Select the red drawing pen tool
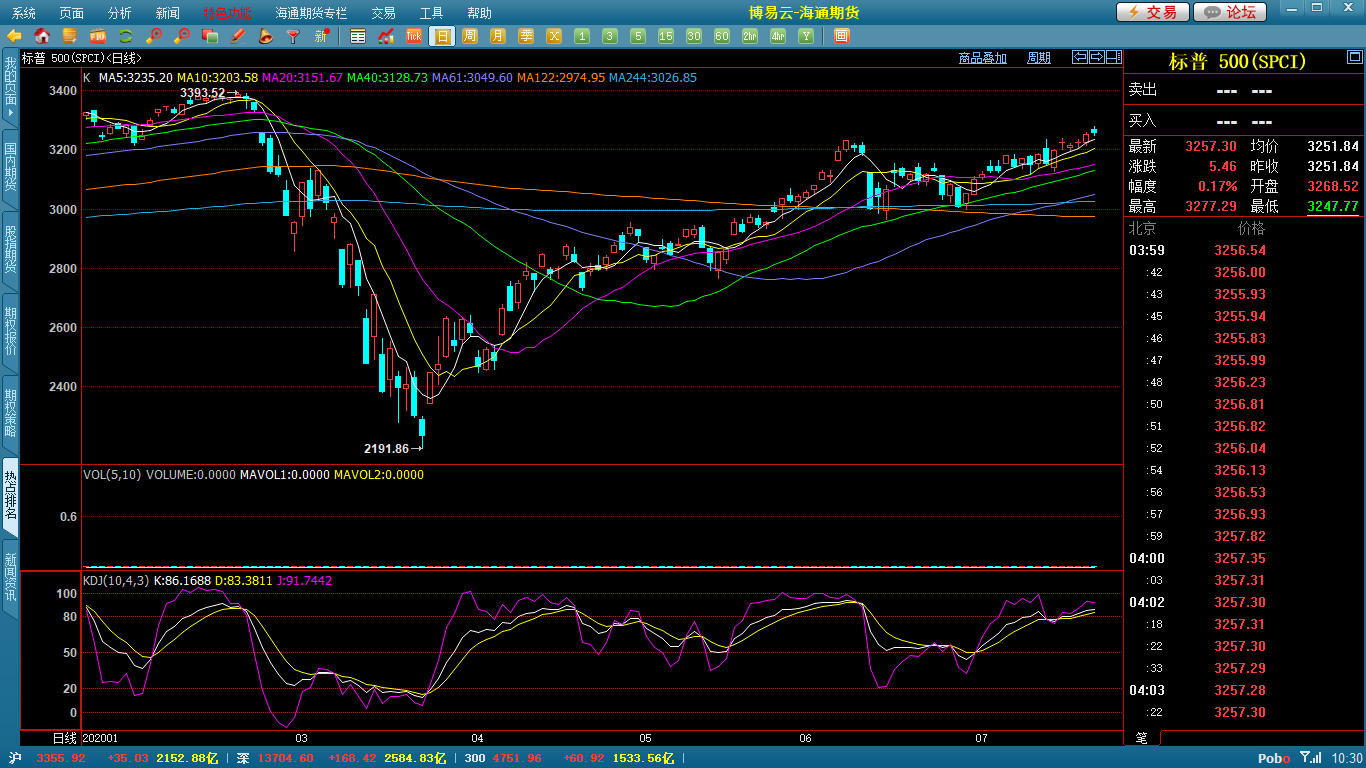Viewport: 1366px width, 768px height. [238, 36]
